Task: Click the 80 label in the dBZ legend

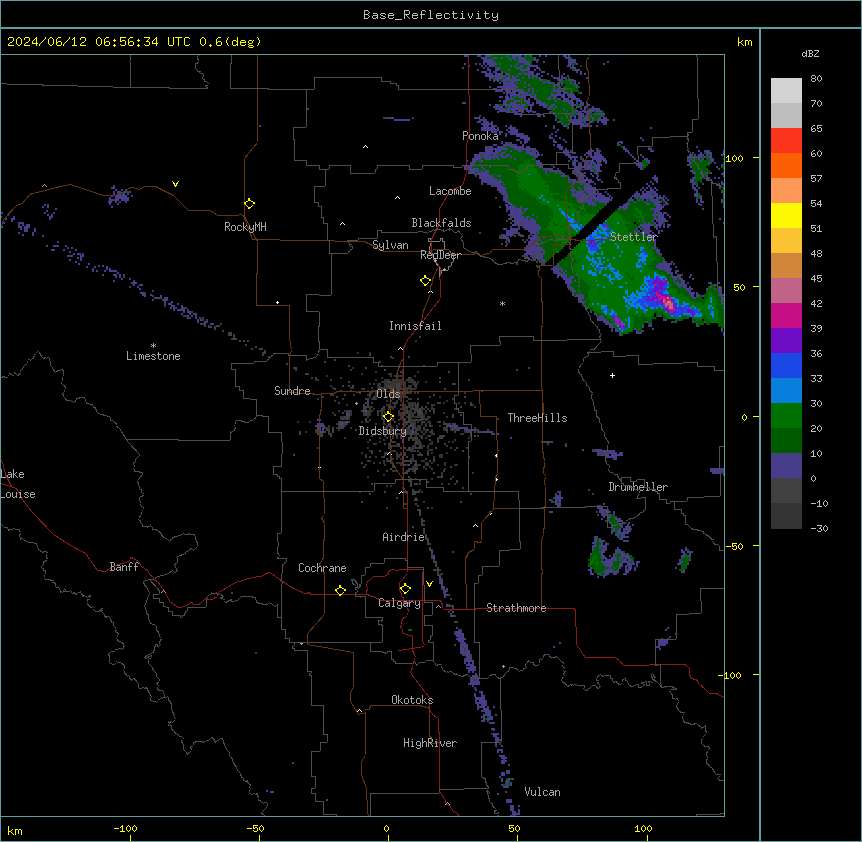Action: click(x=816, y=79)
